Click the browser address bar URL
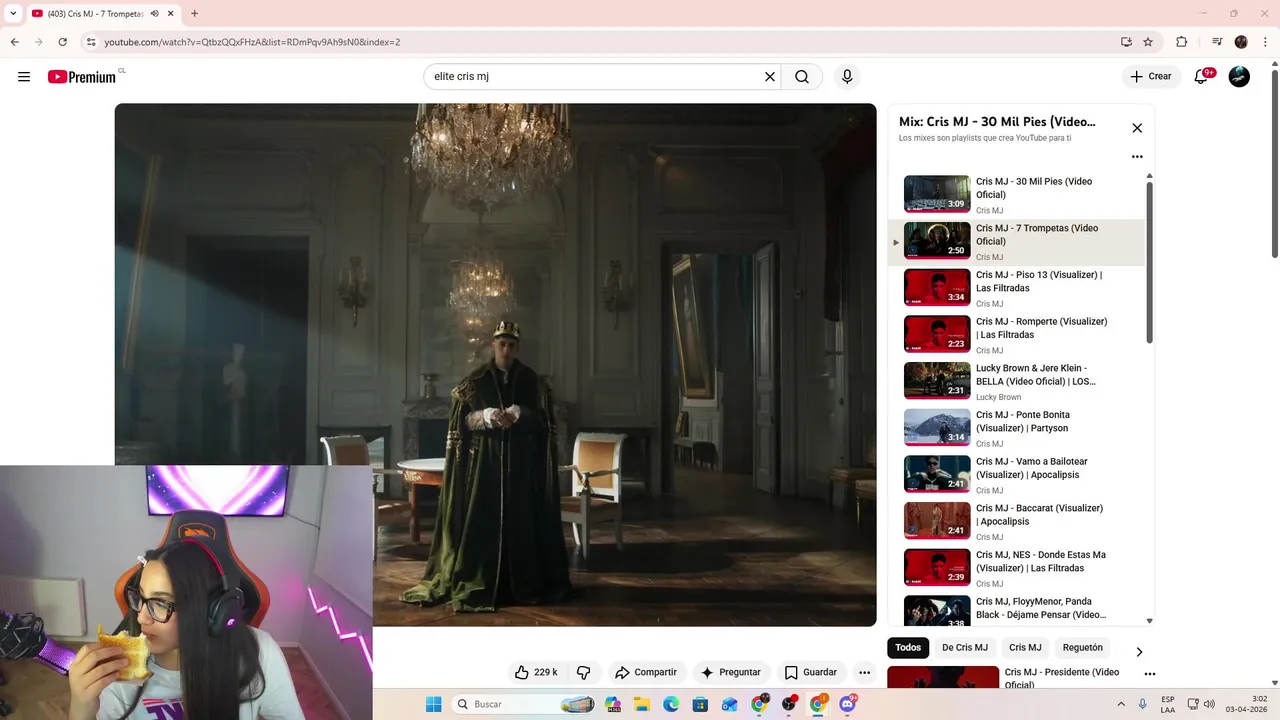Viewport: 1280px width, 720px height. [x=252, y=42]
